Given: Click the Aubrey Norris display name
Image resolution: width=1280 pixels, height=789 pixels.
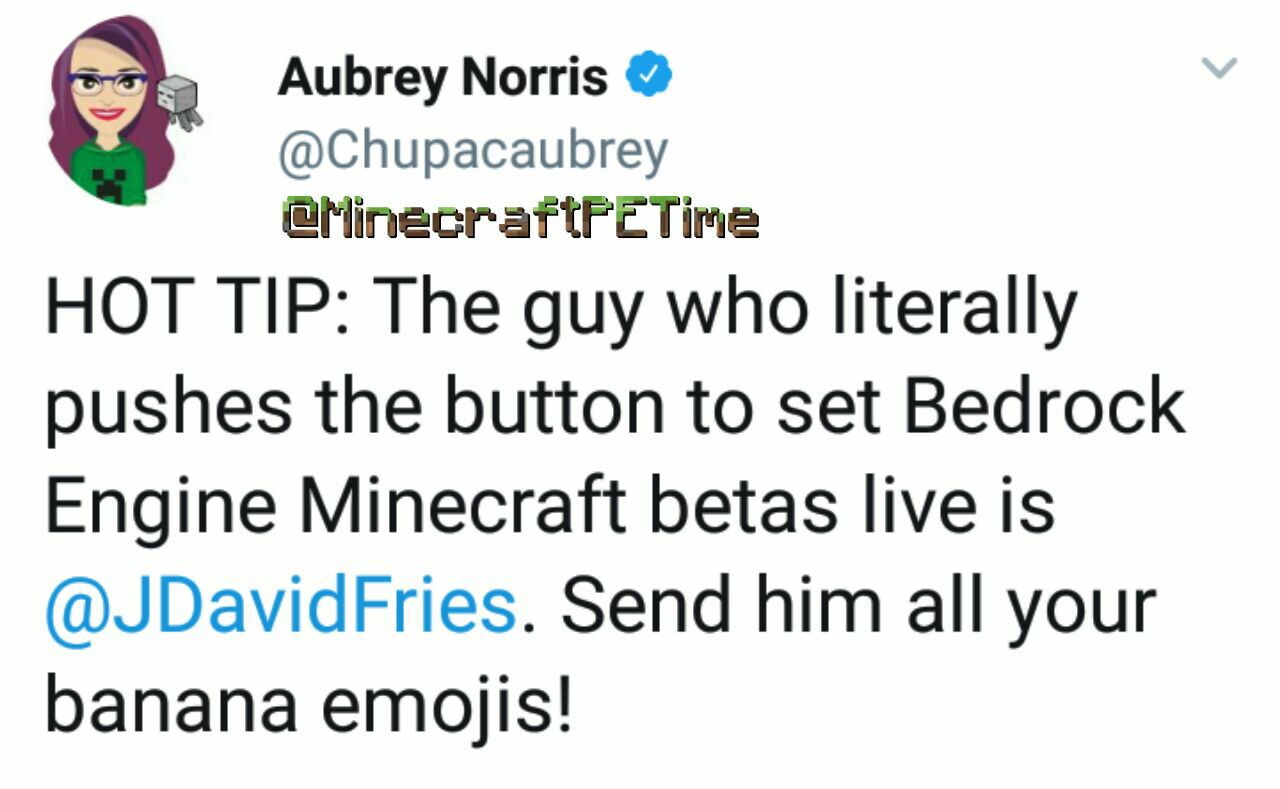Looking at the screenshot, I should [443, 76].
